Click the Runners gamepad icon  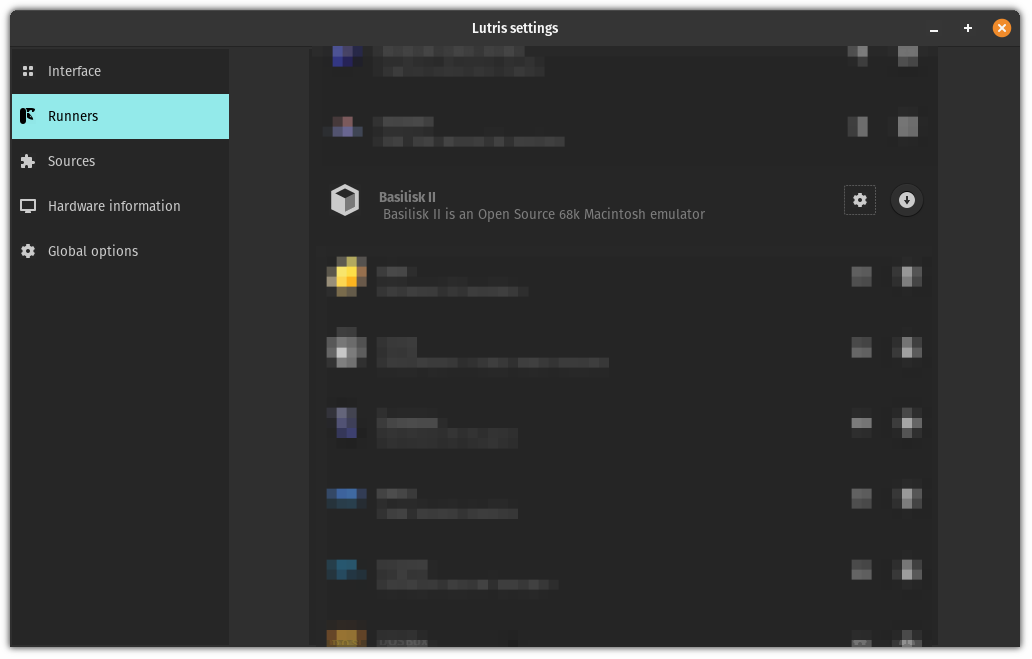pyautogui.click(x=28, y=116)
